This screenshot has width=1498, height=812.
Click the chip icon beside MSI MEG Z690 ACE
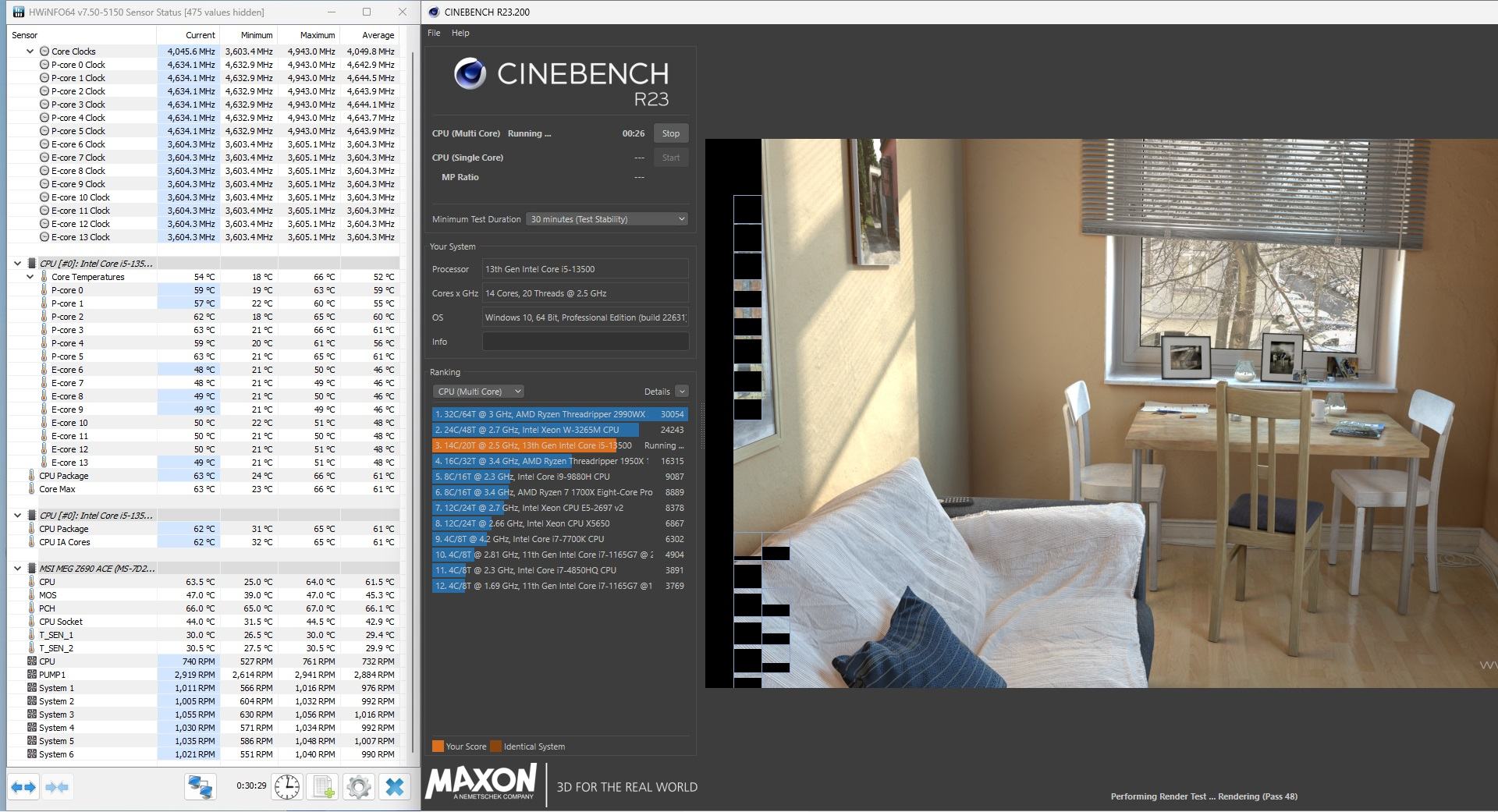coord(32,569)
